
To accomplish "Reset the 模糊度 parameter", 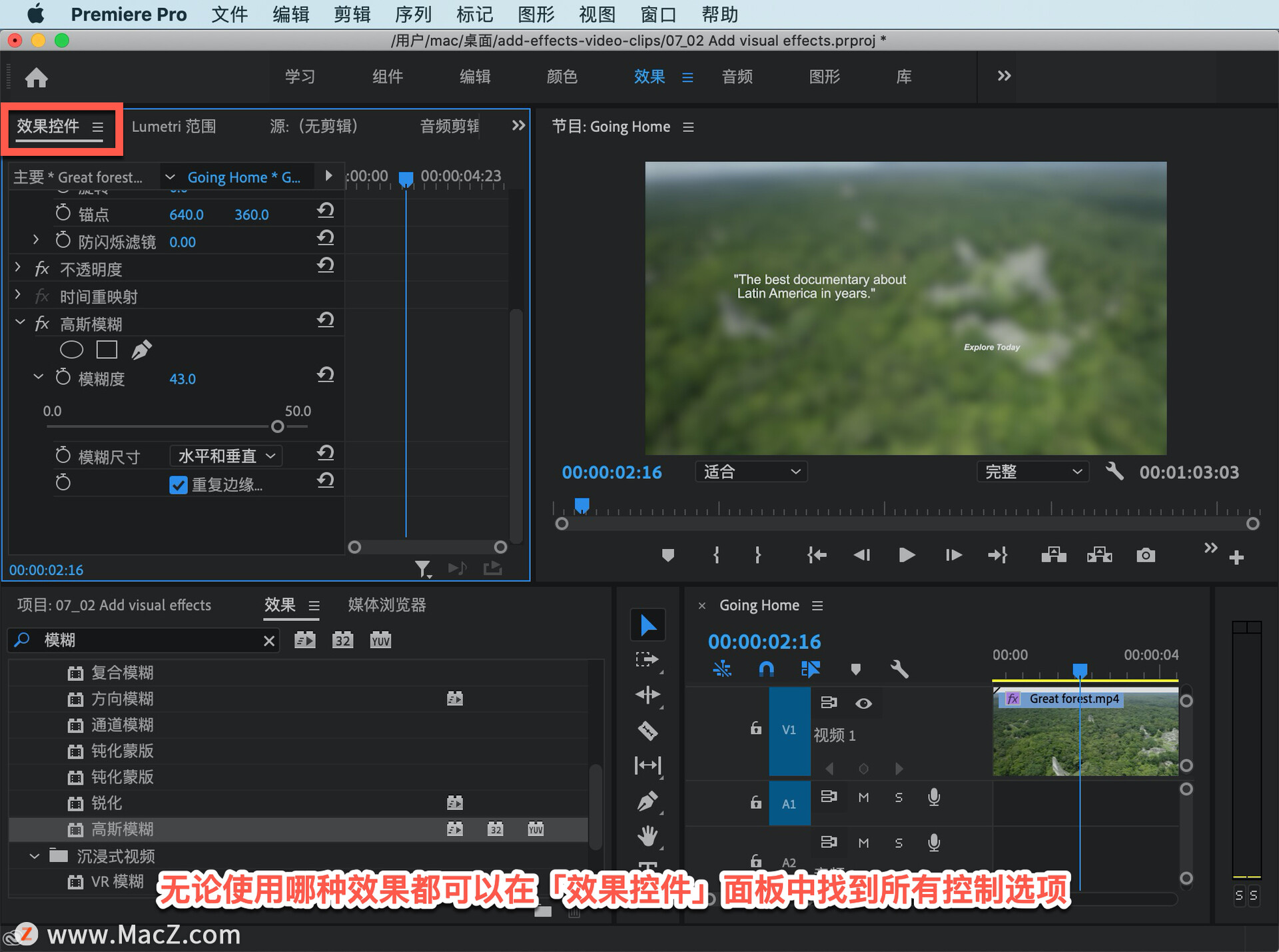I will [325, 375].
